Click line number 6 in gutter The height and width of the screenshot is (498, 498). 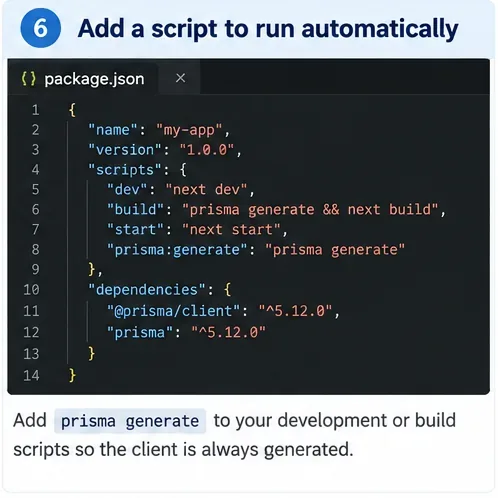click(36, 210)
